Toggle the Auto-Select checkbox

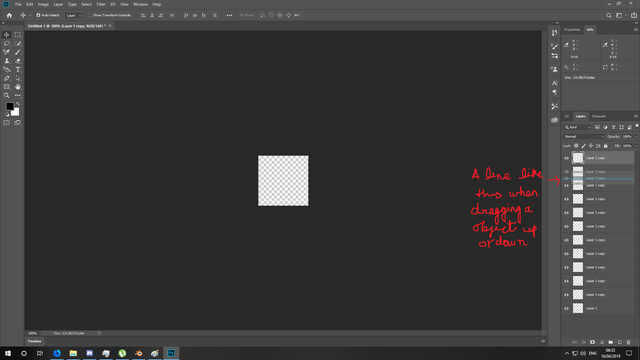point(38,15)
